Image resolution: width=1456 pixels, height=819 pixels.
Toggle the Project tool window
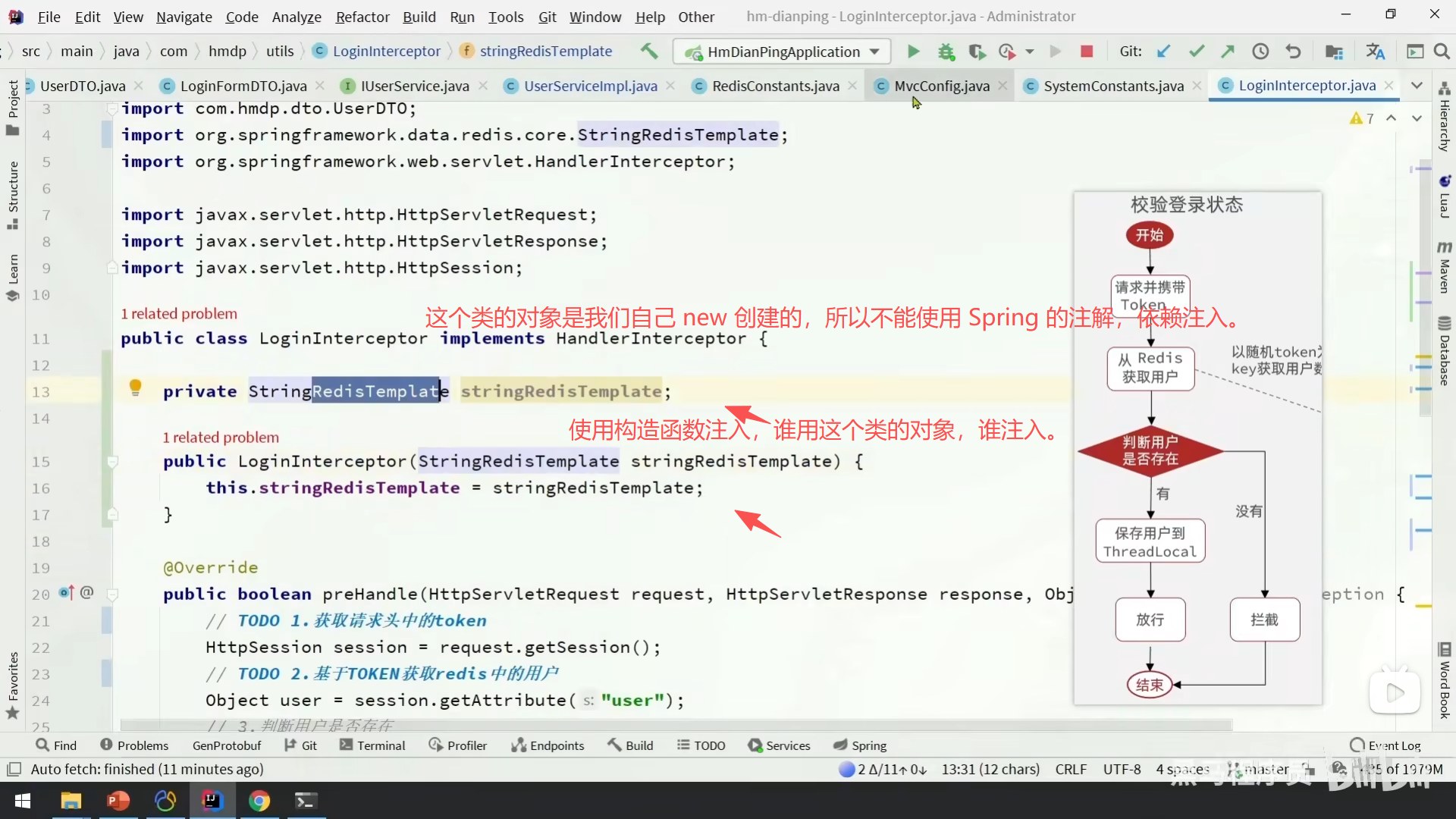12,106
